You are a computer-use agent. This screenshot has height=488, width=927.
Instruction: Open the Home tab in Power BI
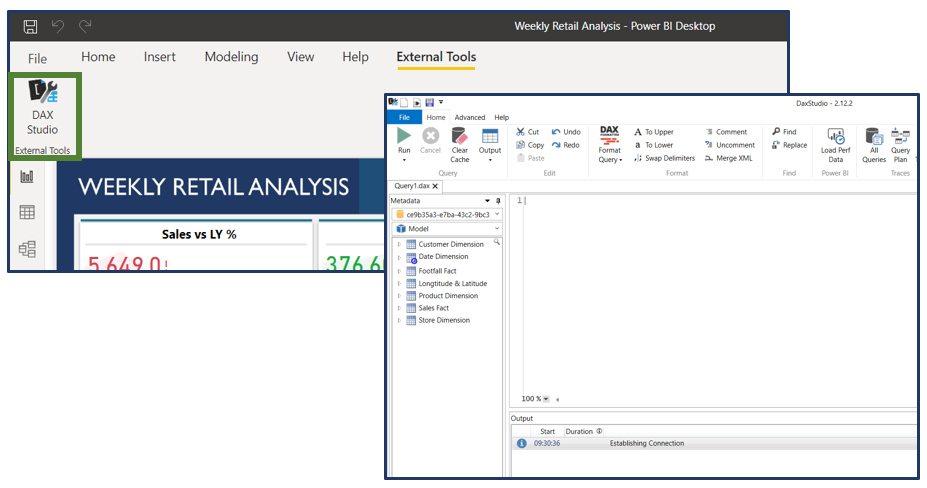[x=98, y=57]
